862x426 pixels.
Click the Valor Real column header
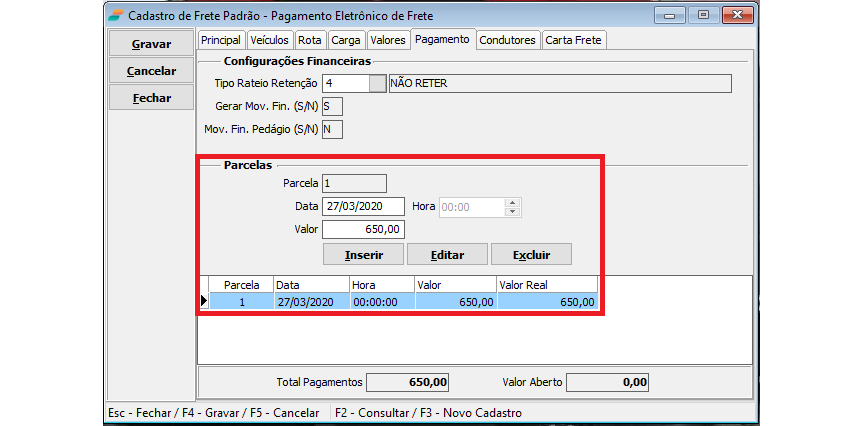(546, 285)
